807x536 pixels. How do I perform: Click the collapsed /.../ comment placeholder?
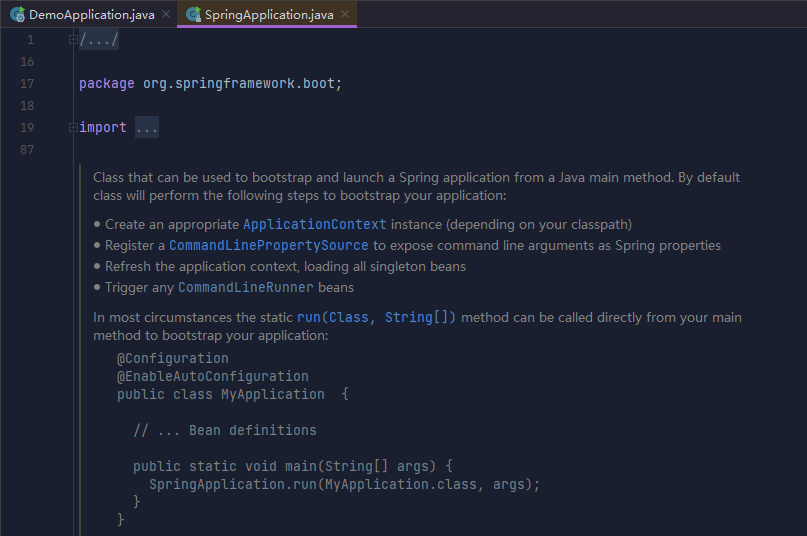pos(99,40)
